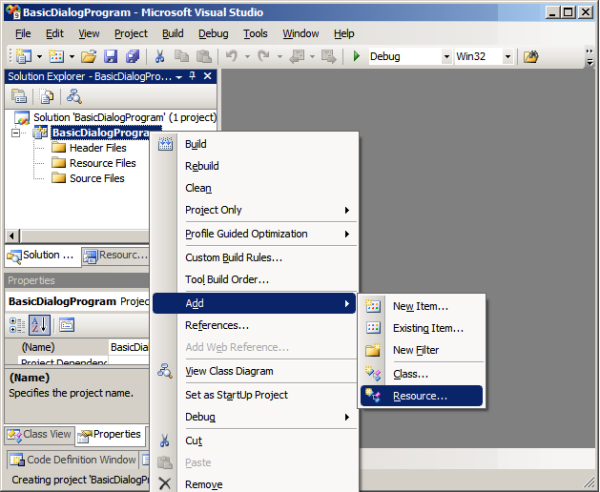Viewport: 600px width, 492px height.
Task: Choose Clean from context menu
Action: point(254,188)
